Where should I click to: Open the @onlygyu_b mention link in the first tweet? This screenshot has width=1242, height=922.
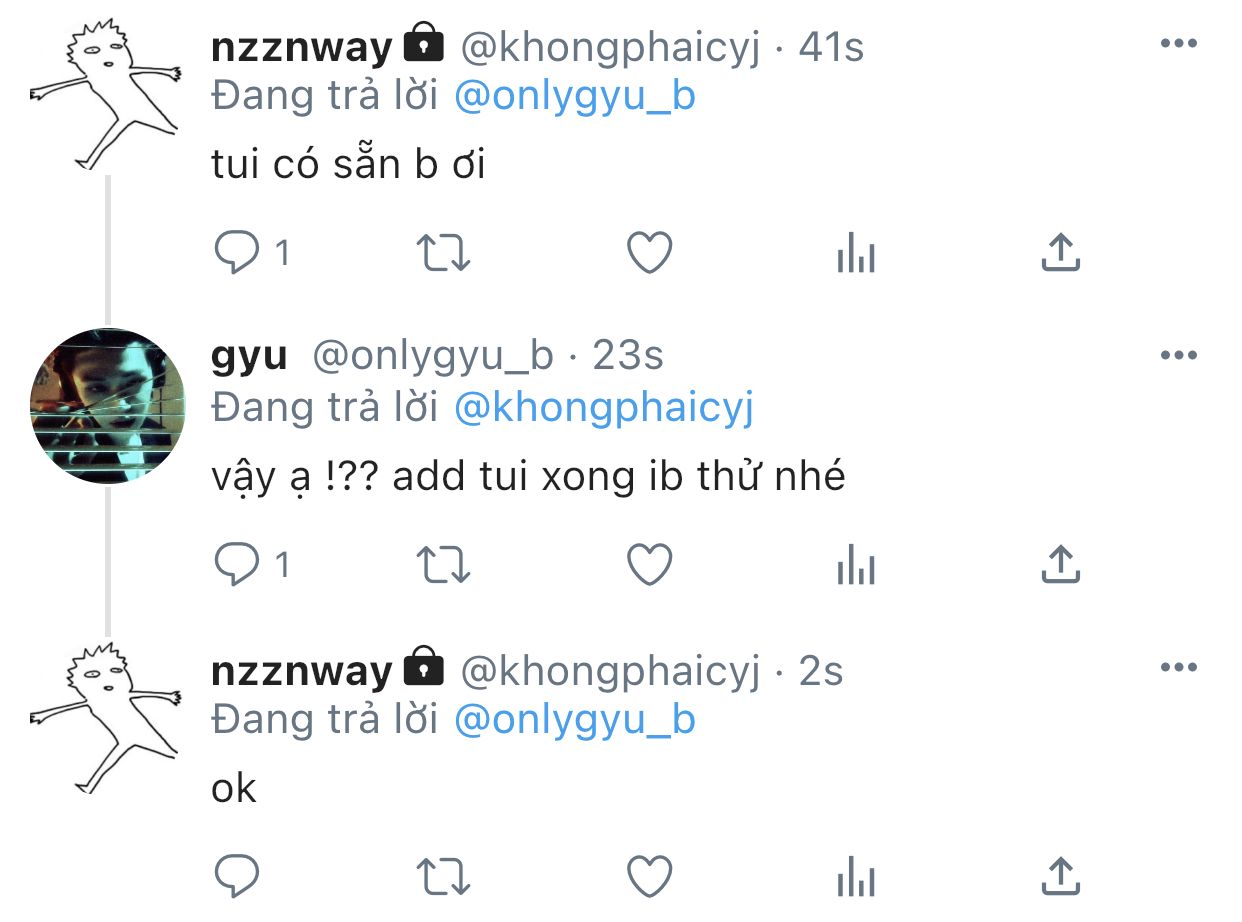click(x=574, y=97)
